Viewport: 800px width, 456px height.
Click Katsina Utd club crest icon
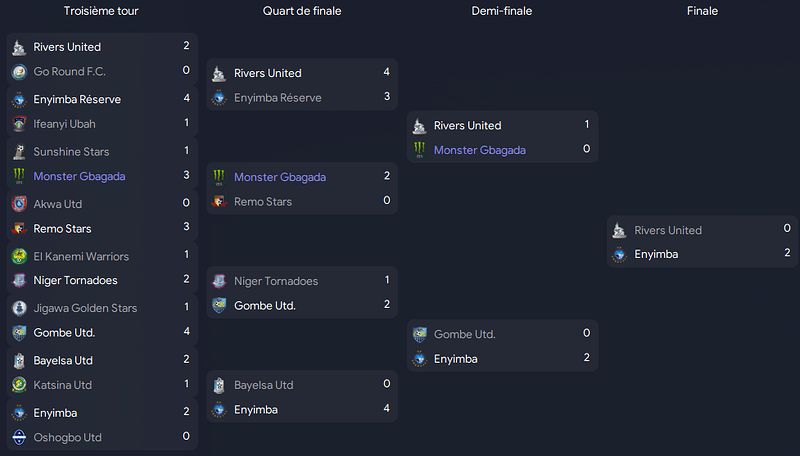pyautogui.click(x=19, y=385)
